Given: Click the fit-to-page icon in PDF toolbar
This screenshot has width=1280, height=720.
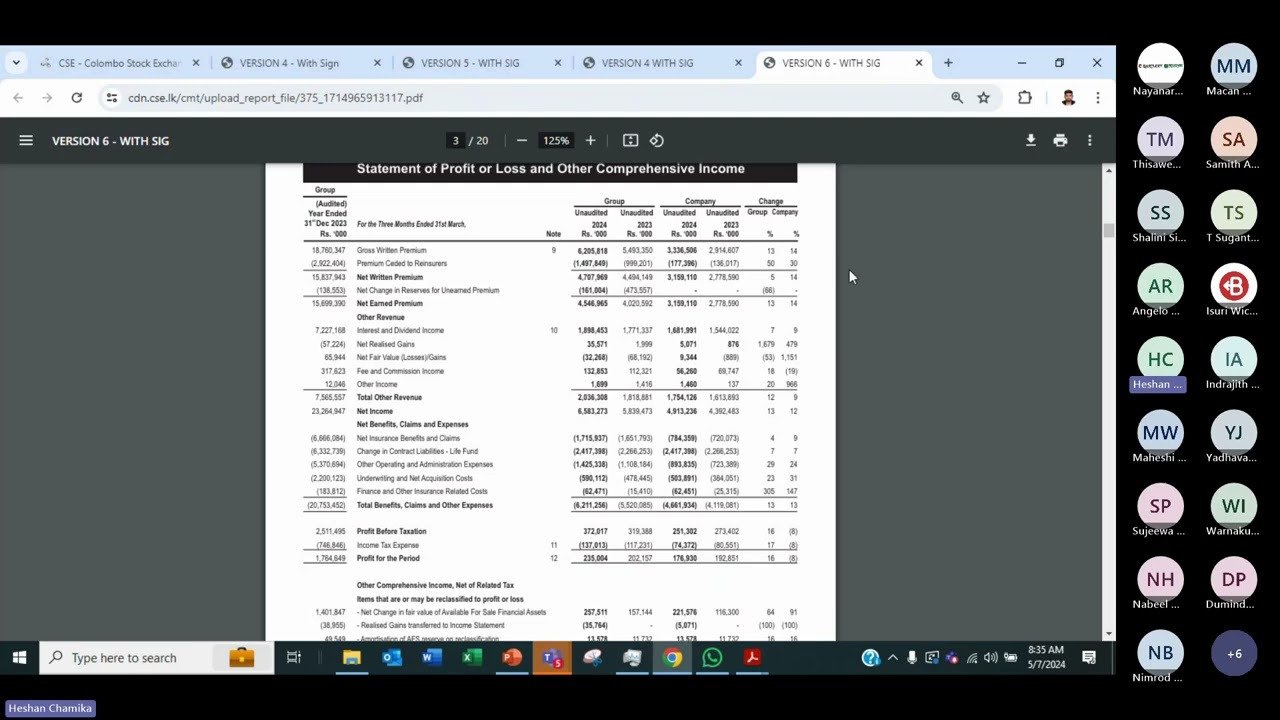Looking at the screenshot, I should (x=630, y=140).
